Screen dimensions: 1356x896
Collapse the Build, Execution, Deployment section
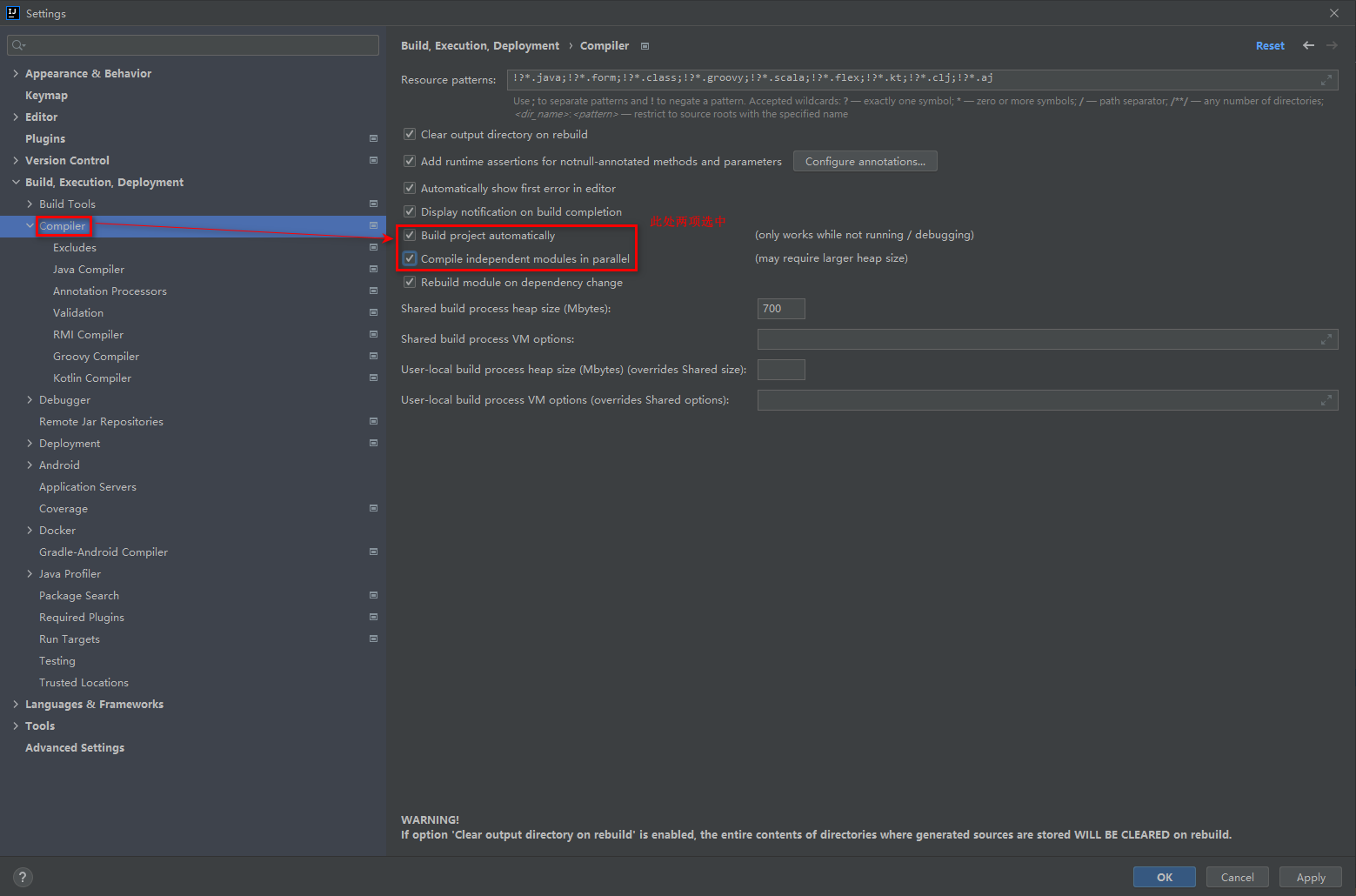coord(16,182)
